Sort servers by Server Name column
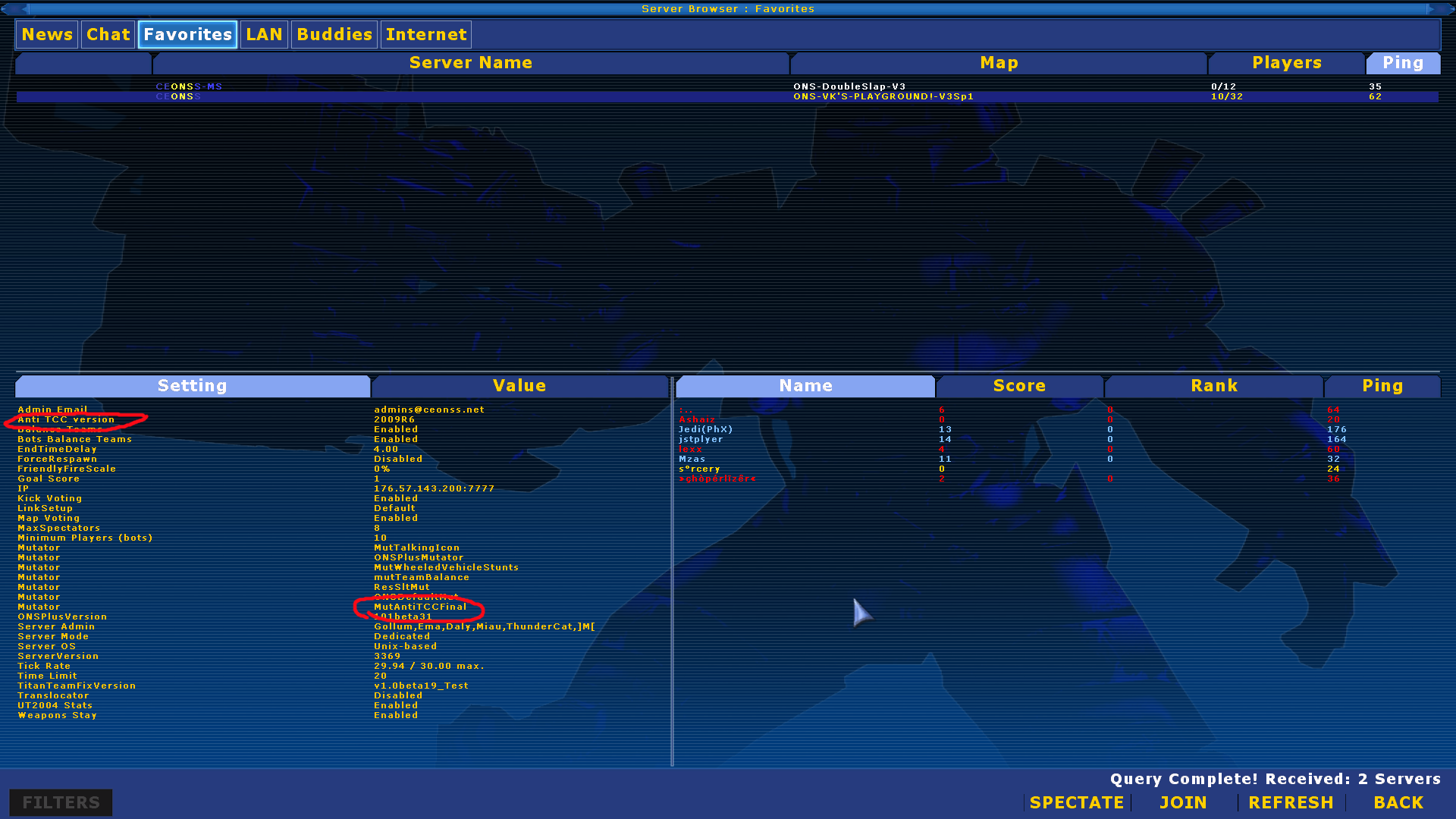Screen dimensions: 1456x819 tap(470, 63)
